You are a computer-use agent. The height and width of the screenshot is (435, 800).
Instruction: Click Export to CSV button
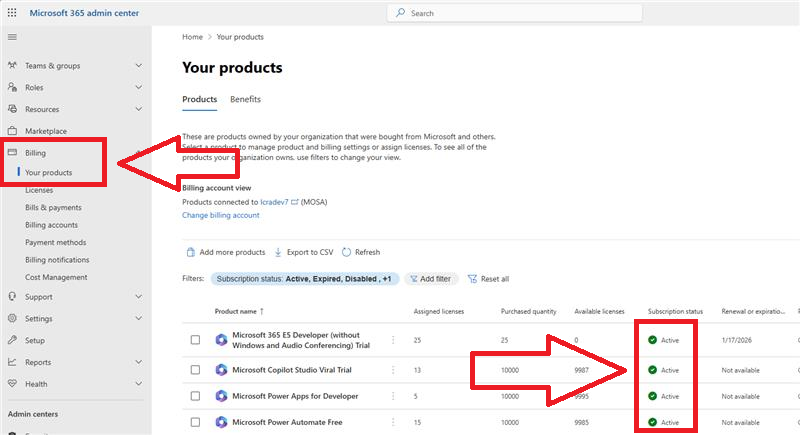[x=304, y=252]
